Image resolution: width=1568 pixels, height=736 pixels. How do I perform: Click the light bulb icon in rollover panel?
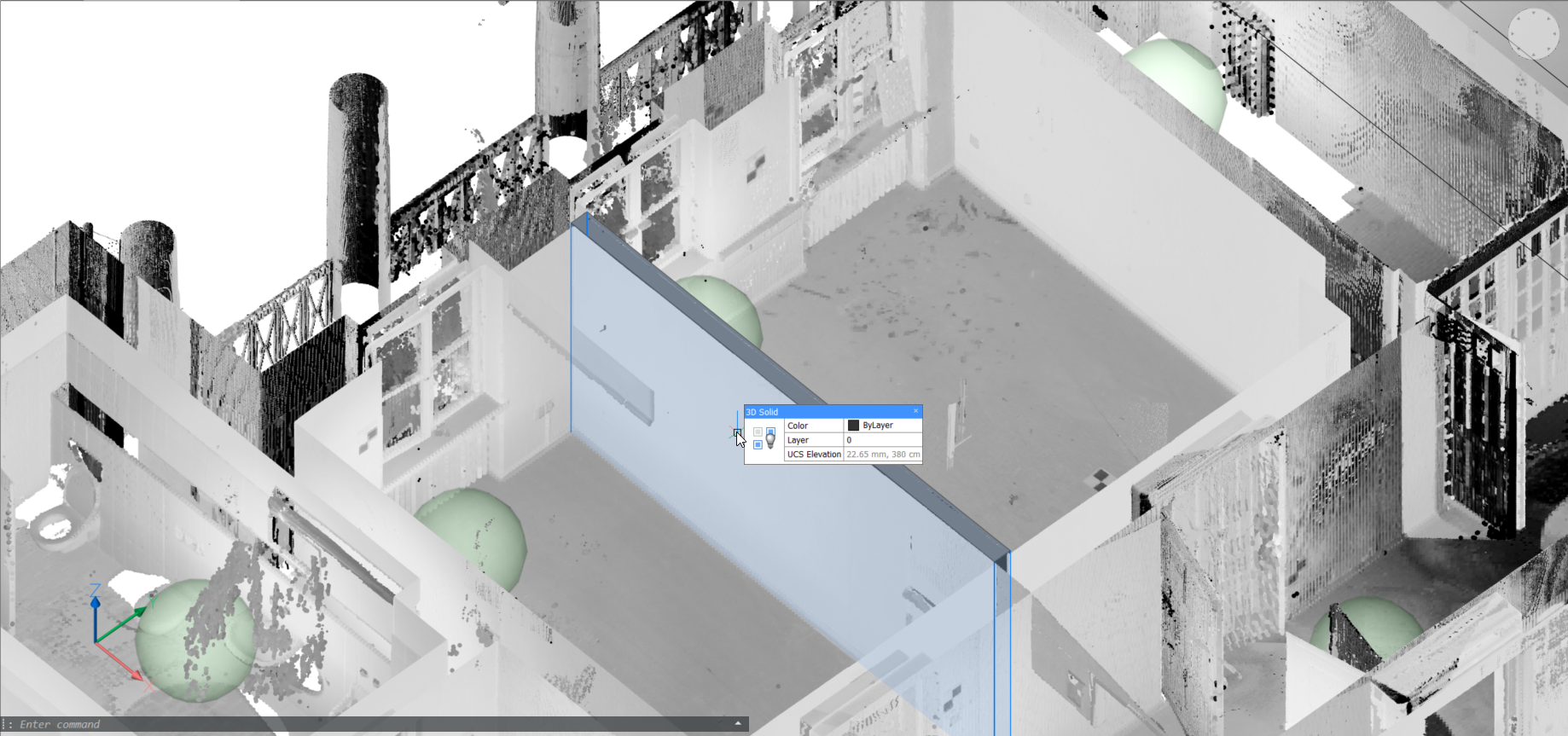(770, 440)
